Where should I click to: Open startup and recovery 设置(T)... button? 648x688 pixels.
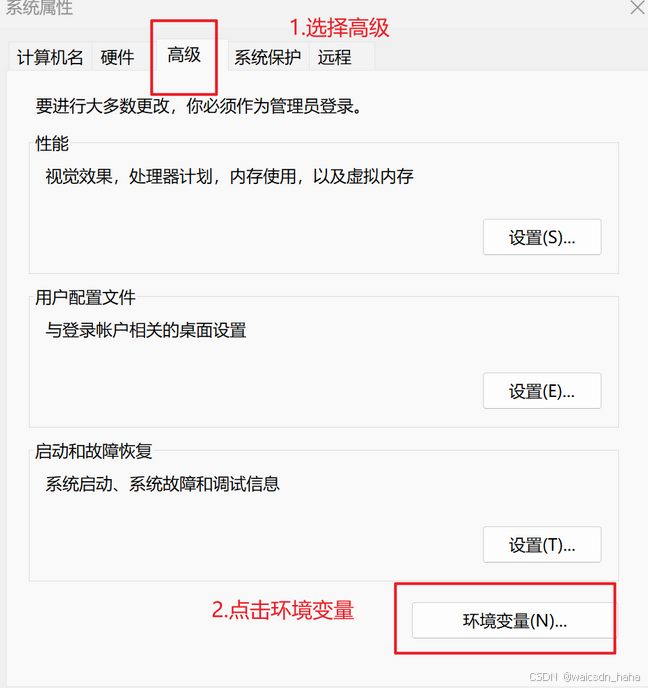tap(542, 545)
